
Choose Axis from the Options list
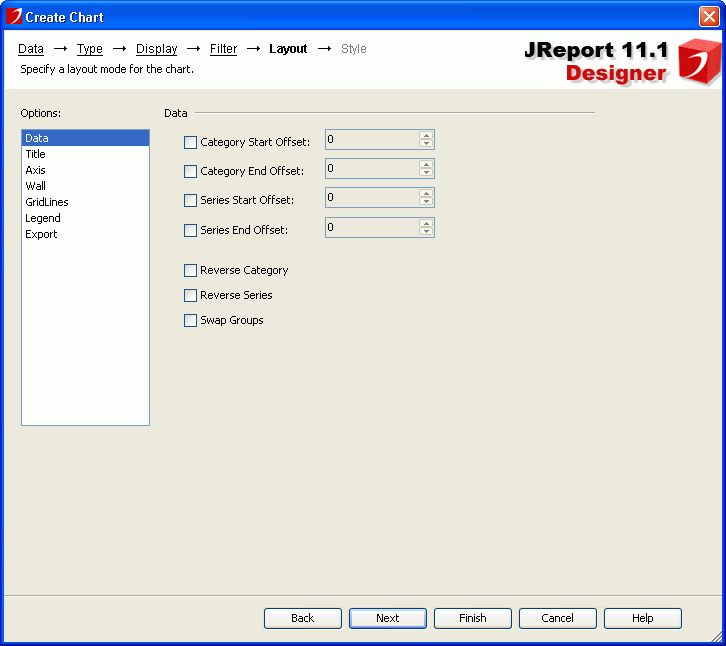[36, 170]
